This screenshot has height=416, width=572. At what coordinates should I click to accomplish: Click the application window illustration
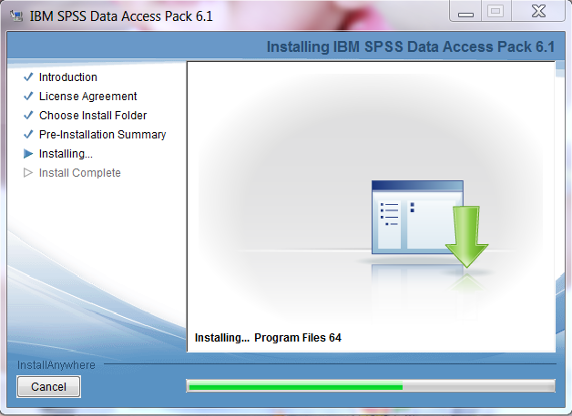coord(417,217)
